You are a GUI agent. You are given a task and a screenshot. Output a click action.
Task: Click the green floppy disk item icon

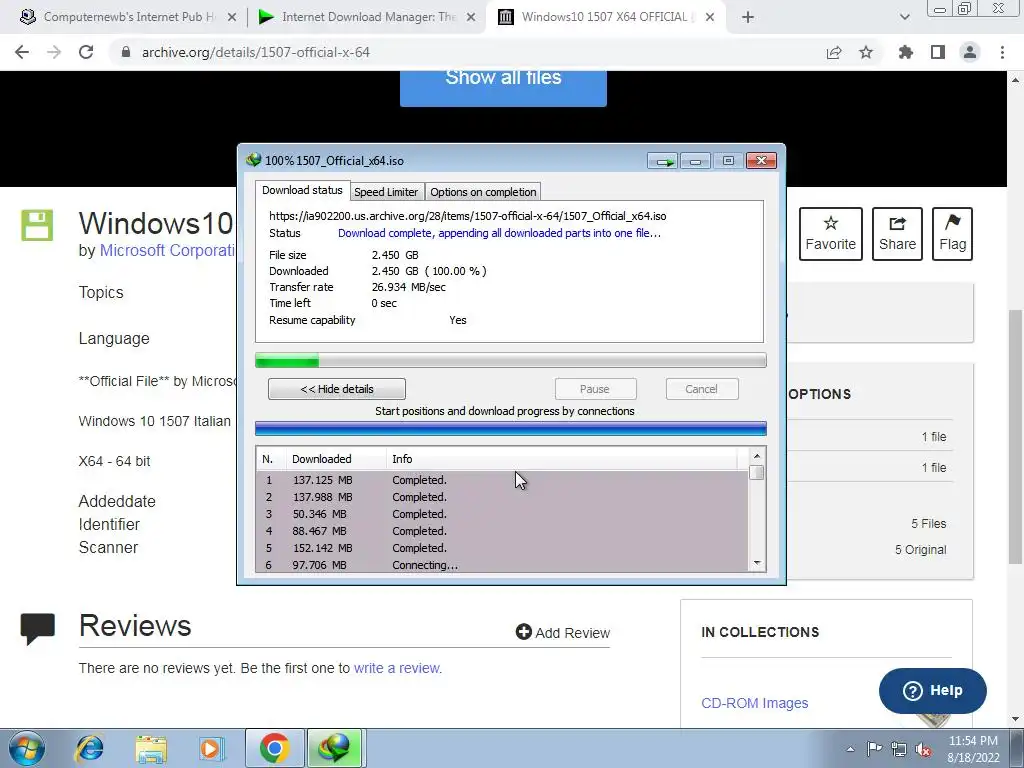[x=37, y=225]
